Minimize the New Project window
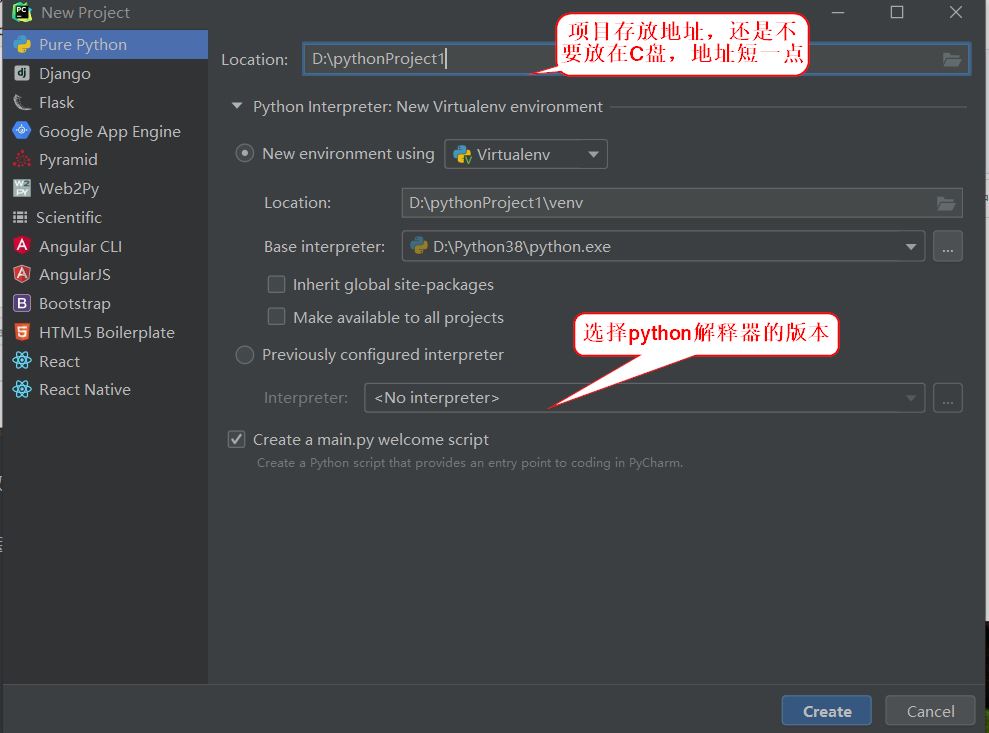This screenshot has height=733, width=989. click(838, 12)
